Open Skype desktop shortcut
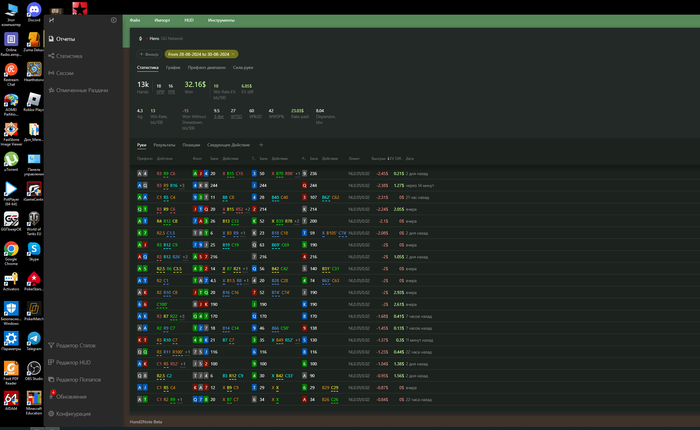 tap(34, 251)
